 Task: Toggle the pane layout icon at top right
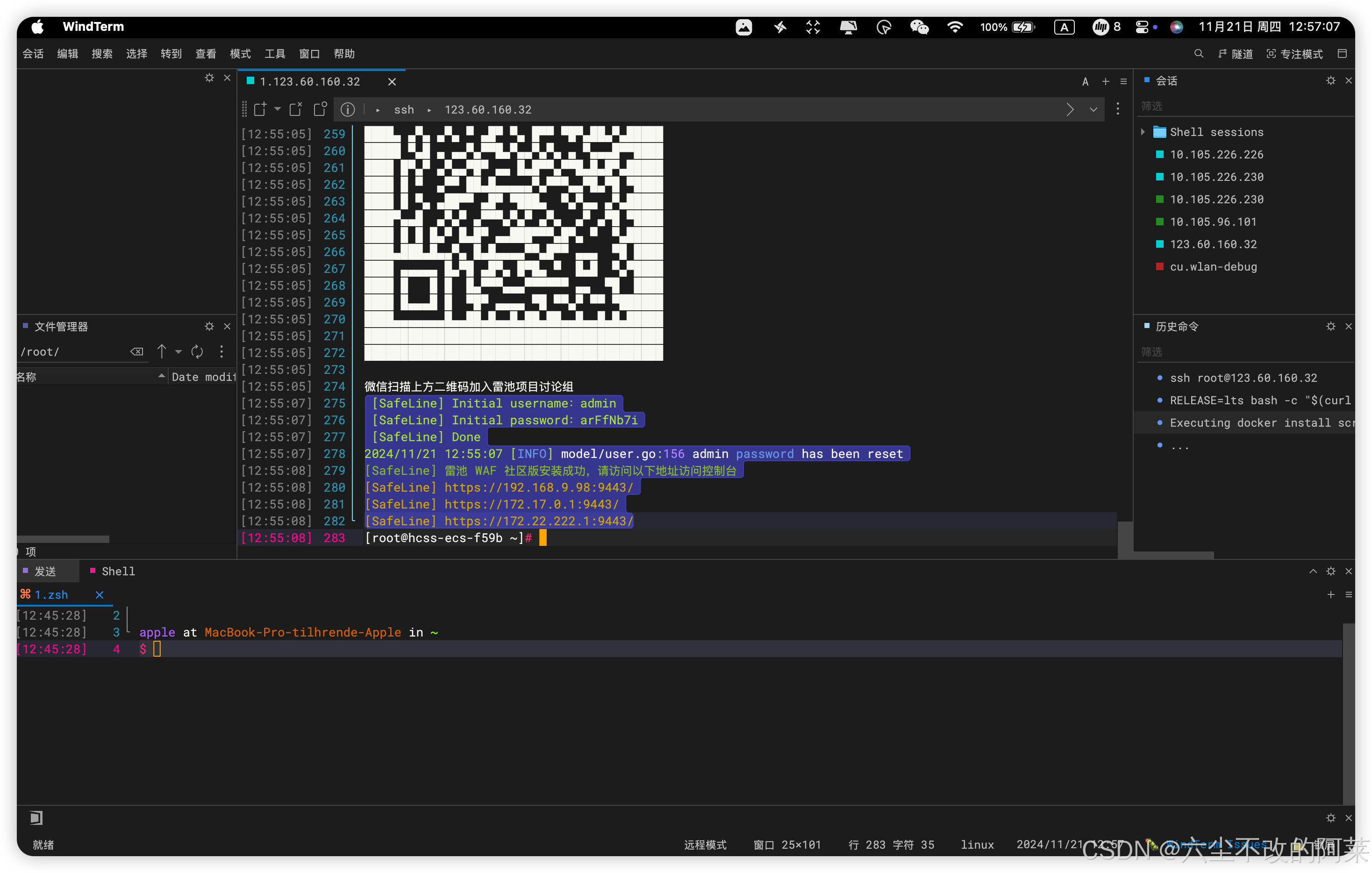pyautogui.click(x=1343, y=54)
